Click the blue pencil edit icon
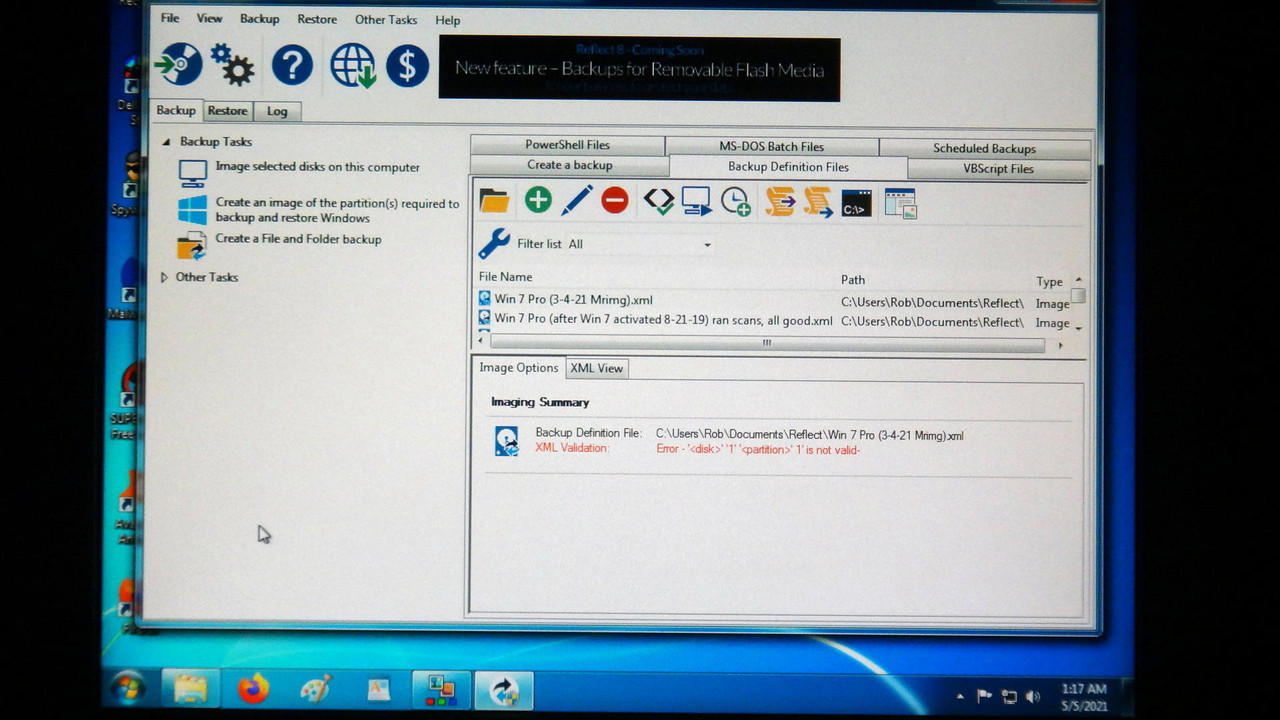This screenshot has width=1280, height=720. click(577, 200)
